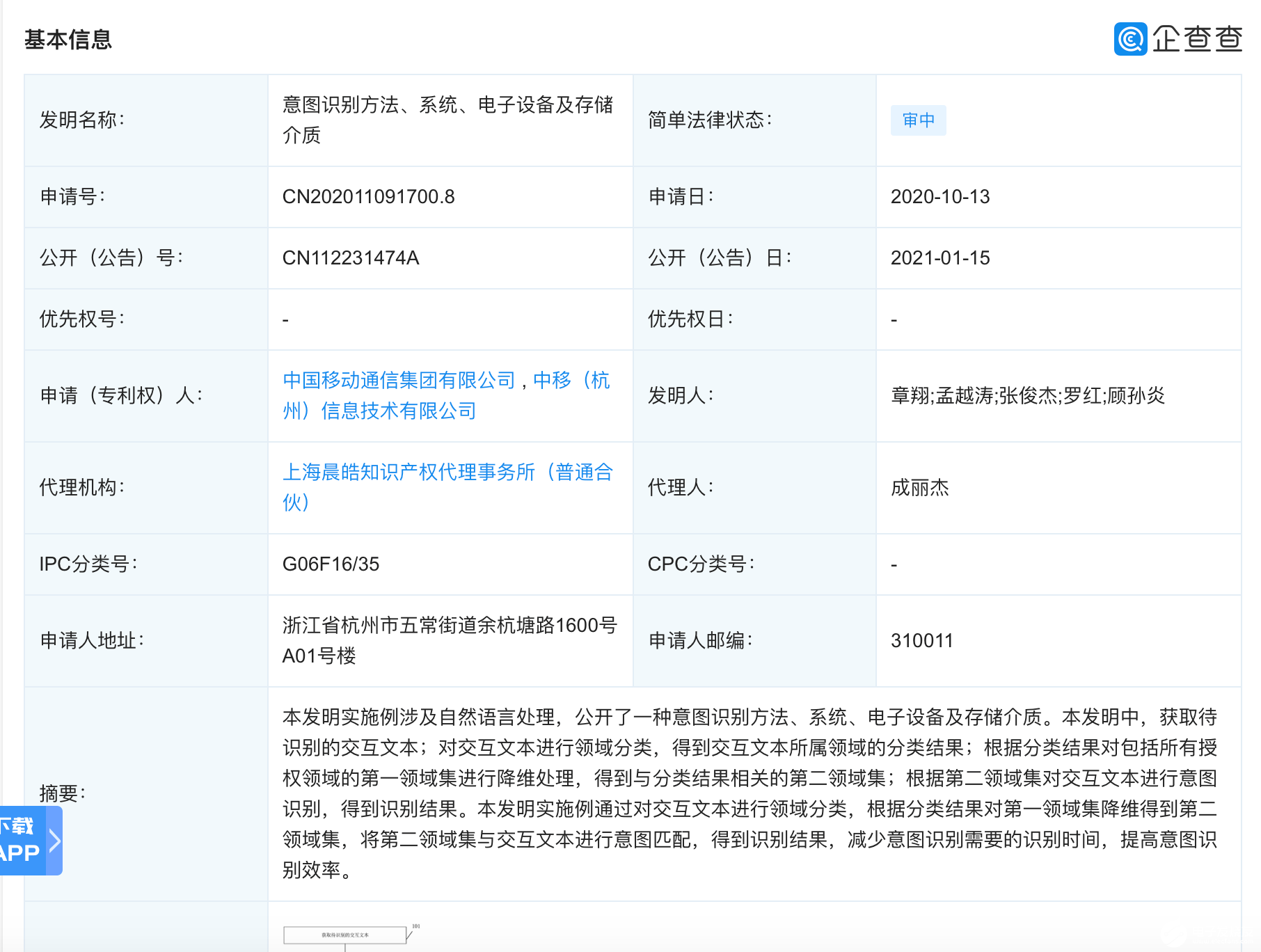1261x952 pixels.
Task: Open 中移（杭州）信息技术有限公司 applicant link
Action: (446, 395)
